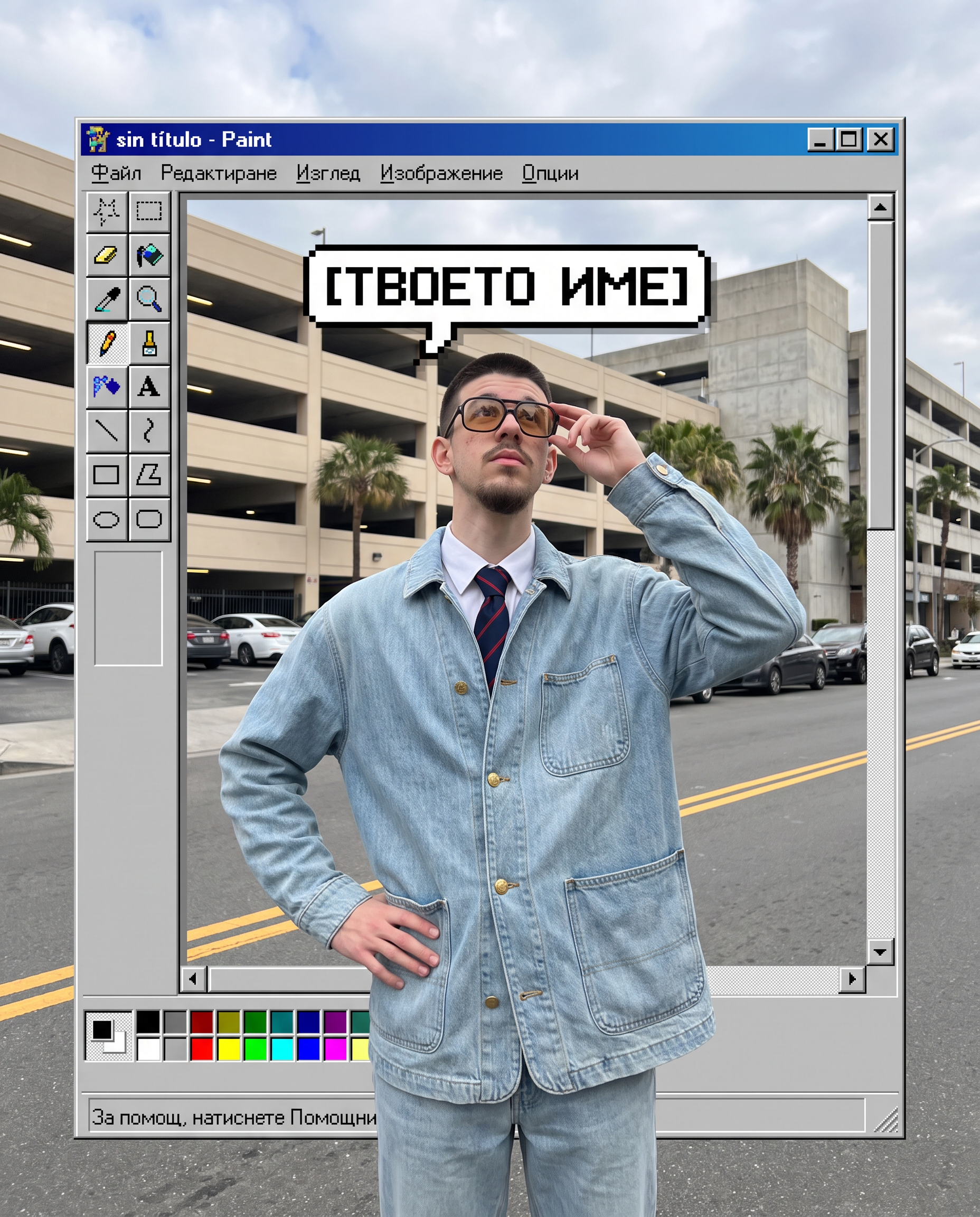Click the vertical scrollbar down arrow
Viewport: 980px width, 1217px height.
point(880,952)
